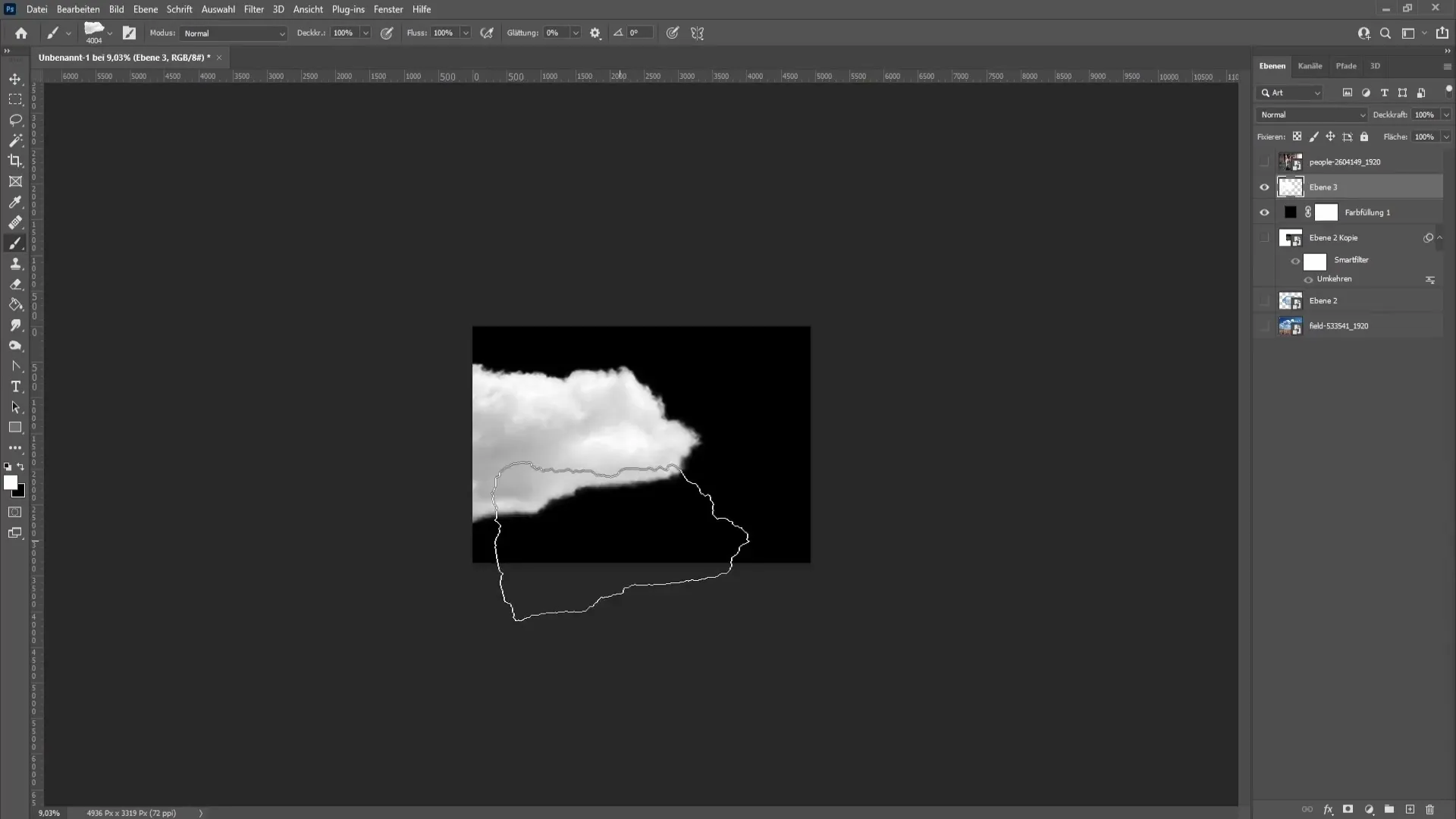Hide the Farbfüllung 1 layer
Image resolution: width=1456 pixels, height=819 pixels.
1264,212
